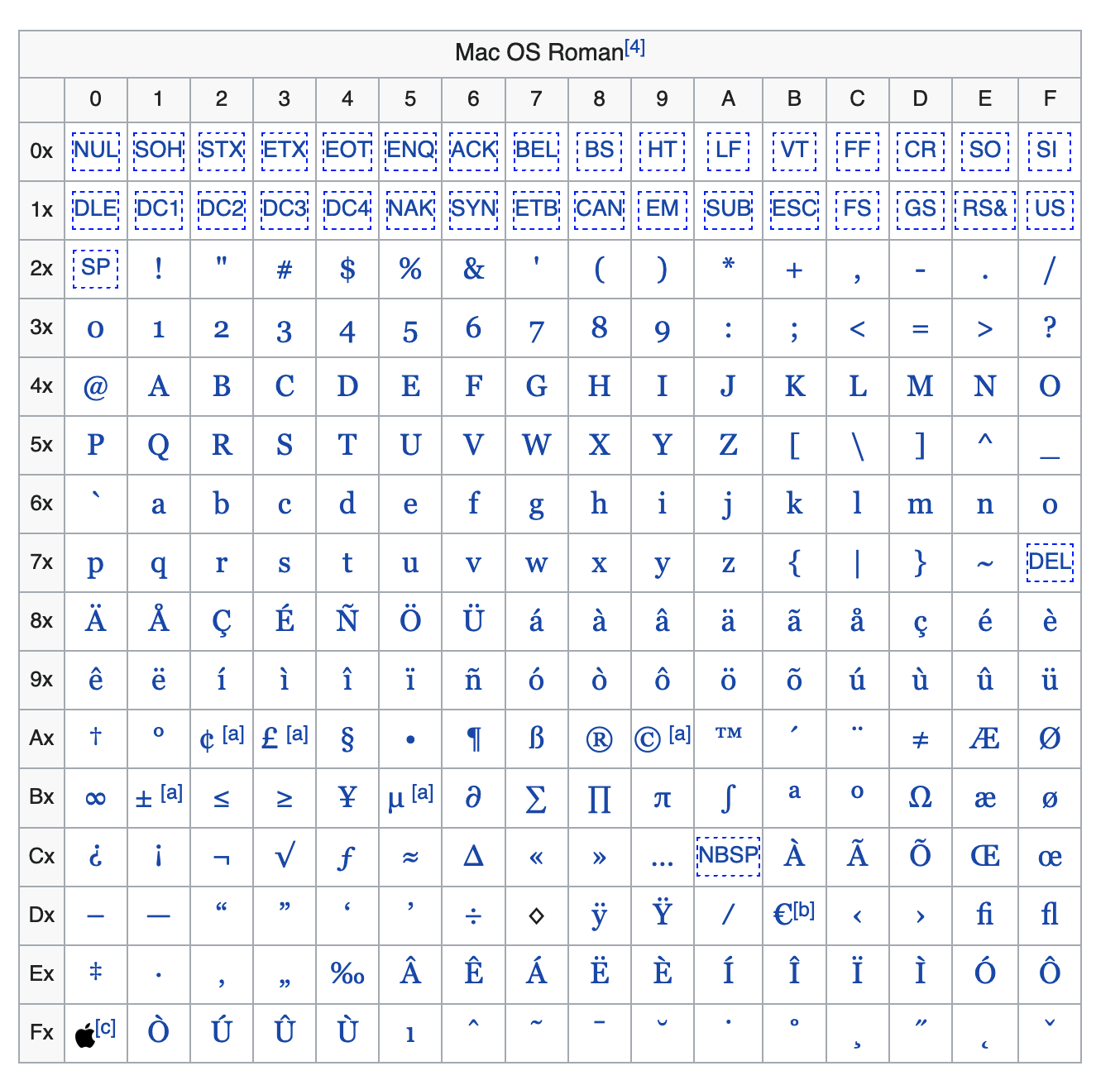Image resolution: width=1120 pixels, height=1085 pixels.
Task: Select the summation ∑ symbol
Action: point(536,799)
